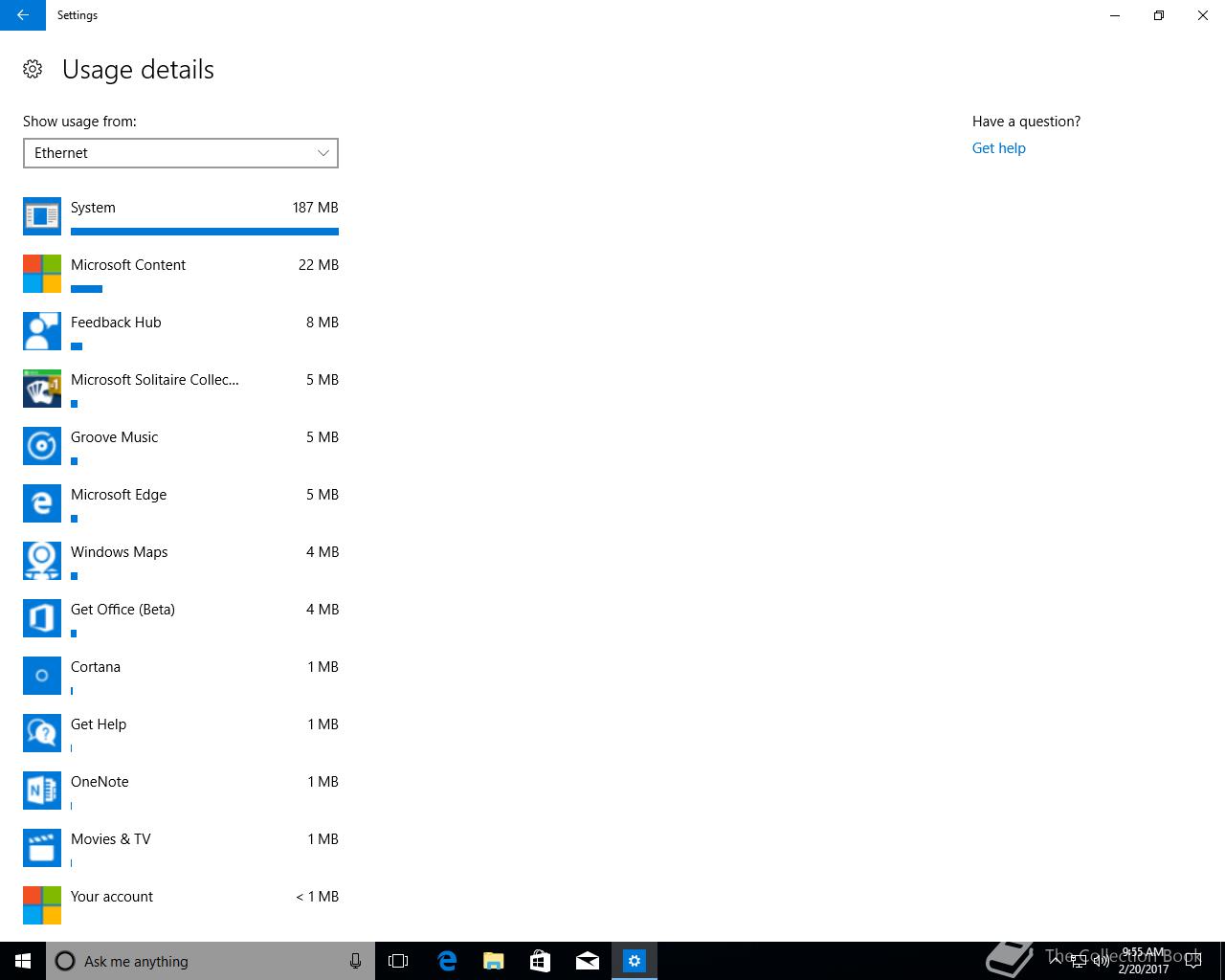
Task: Select the Microsoft Content label
Action: pos(128,265)
